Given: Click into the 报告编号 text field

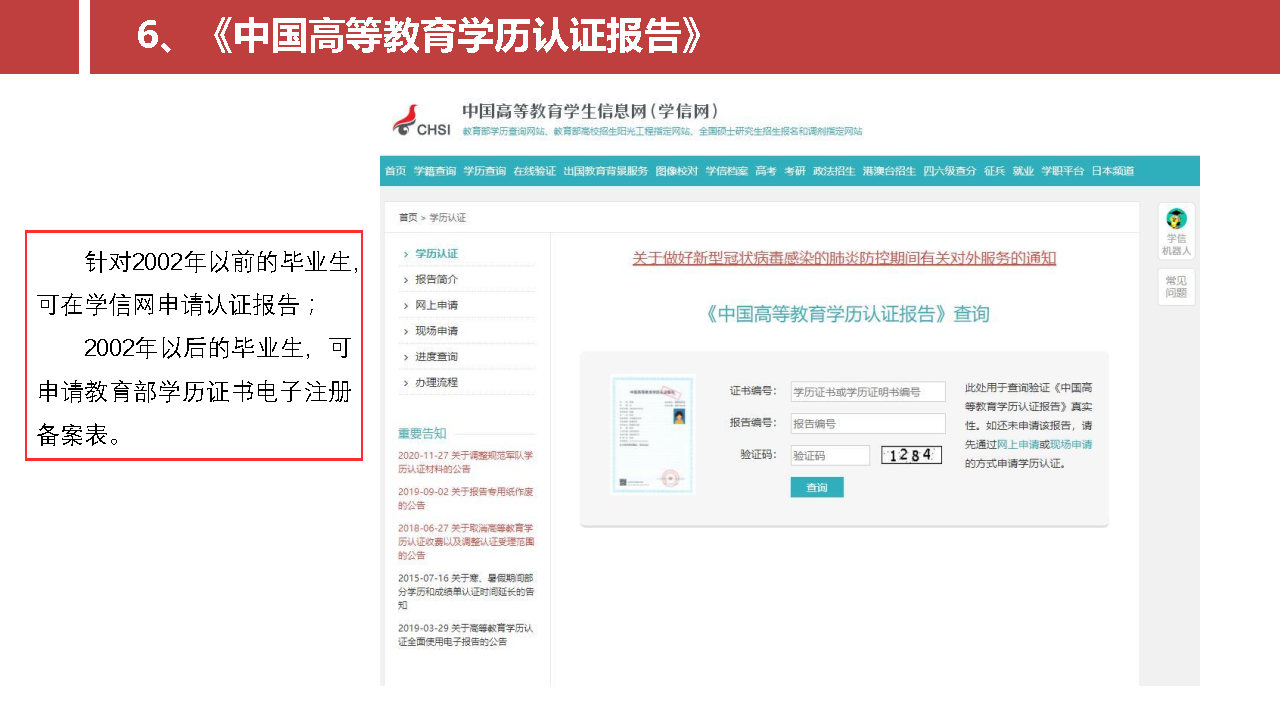Looking at the screenshot, I should (x=867, y=424).
